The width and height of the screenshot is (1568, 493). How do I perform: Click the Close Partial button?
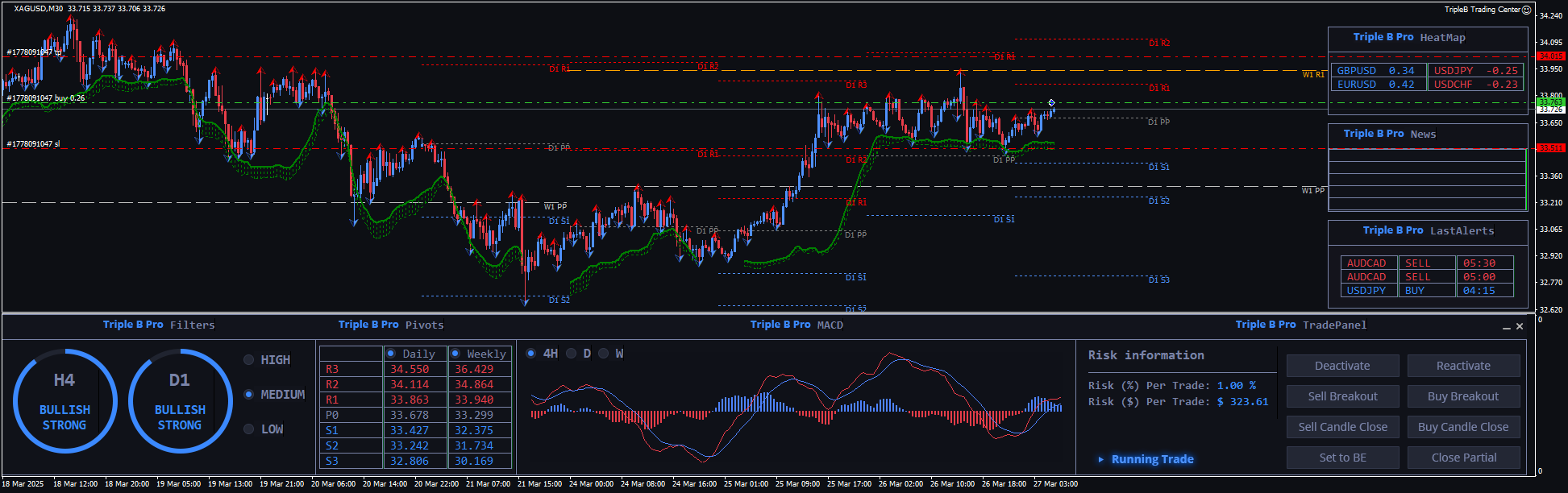point(1463,458)
